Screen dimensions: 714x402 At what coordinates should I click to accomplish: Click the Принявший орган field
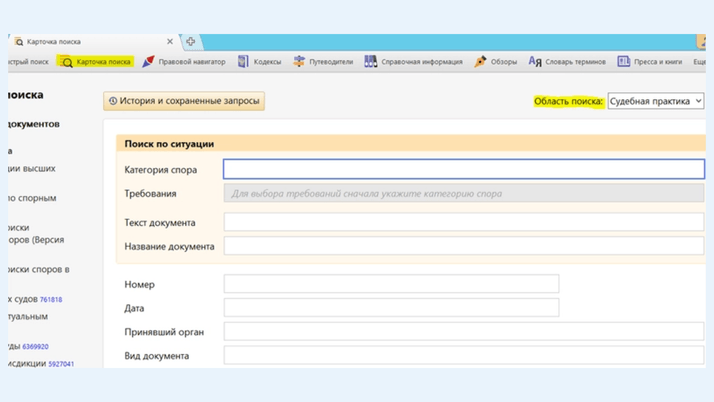pyautogui.click(x=463, y=331)
